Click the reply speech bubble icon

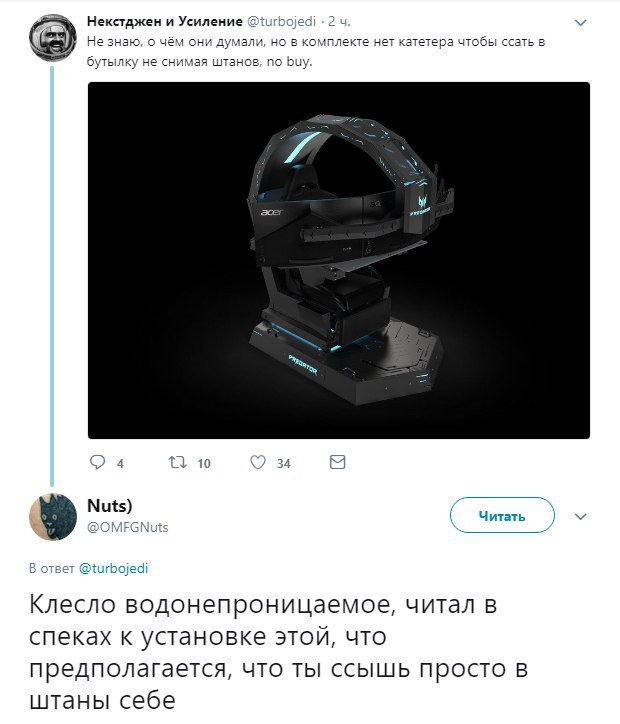tap(97, 462)
